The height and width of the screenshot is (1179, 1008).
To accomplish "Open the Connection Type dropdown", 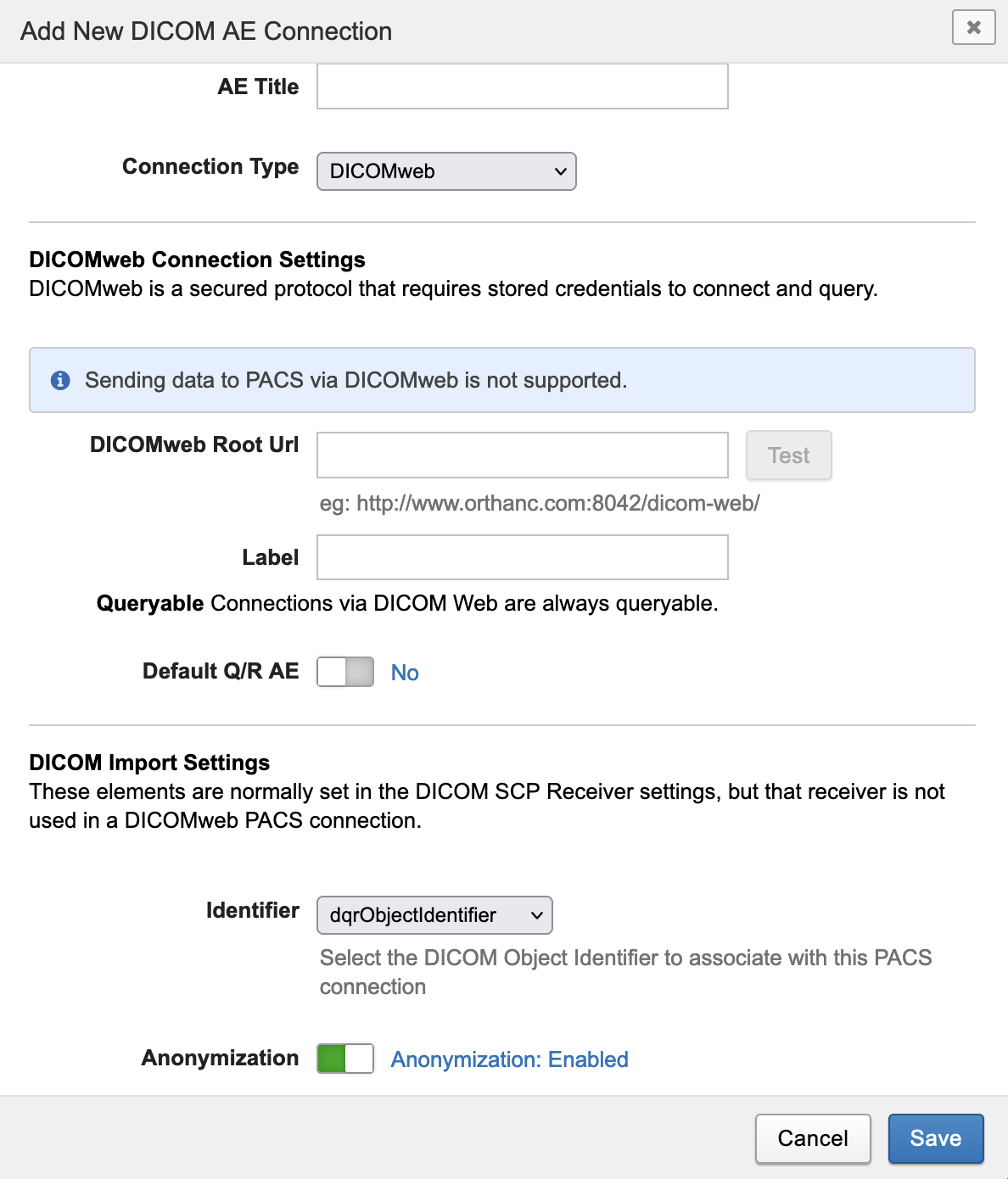I will tap(446, 171).
